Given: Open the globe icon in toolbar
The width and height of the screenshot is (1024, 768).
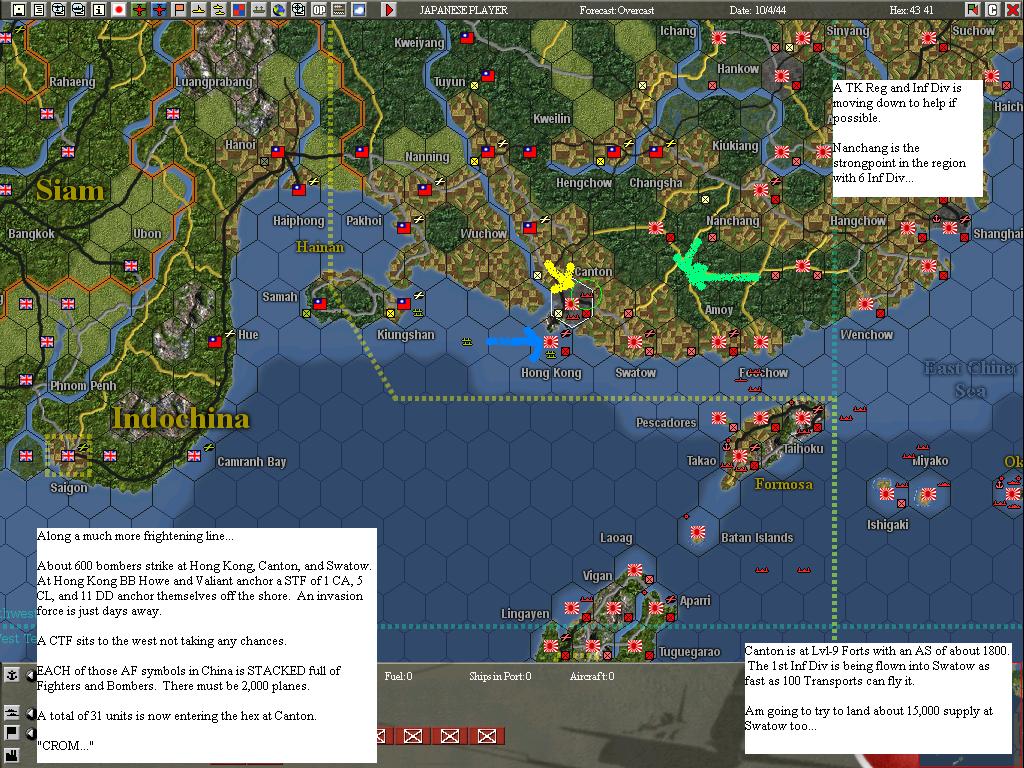Looking at the screenshot, I should (x=279, y=10).
